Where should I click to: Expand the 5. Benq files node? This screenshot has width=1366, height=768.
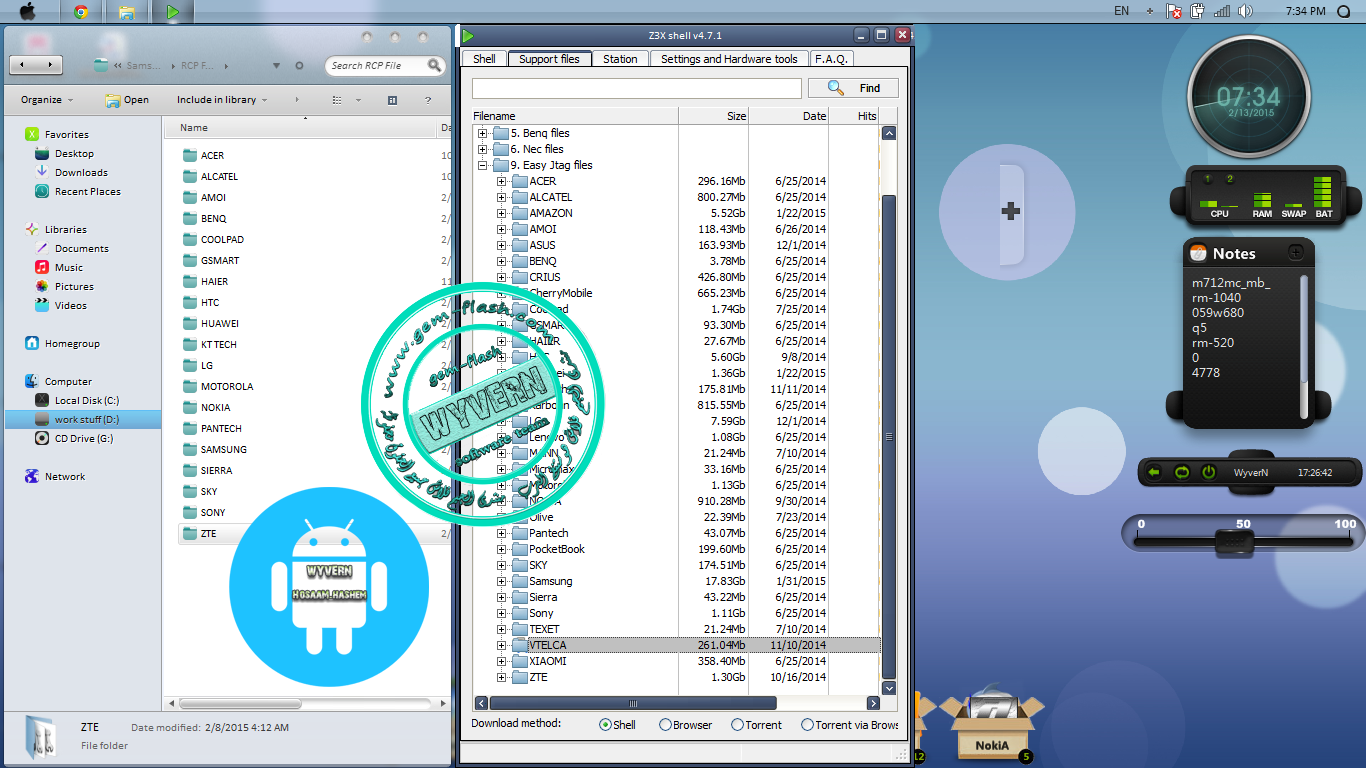coord(483,133)
